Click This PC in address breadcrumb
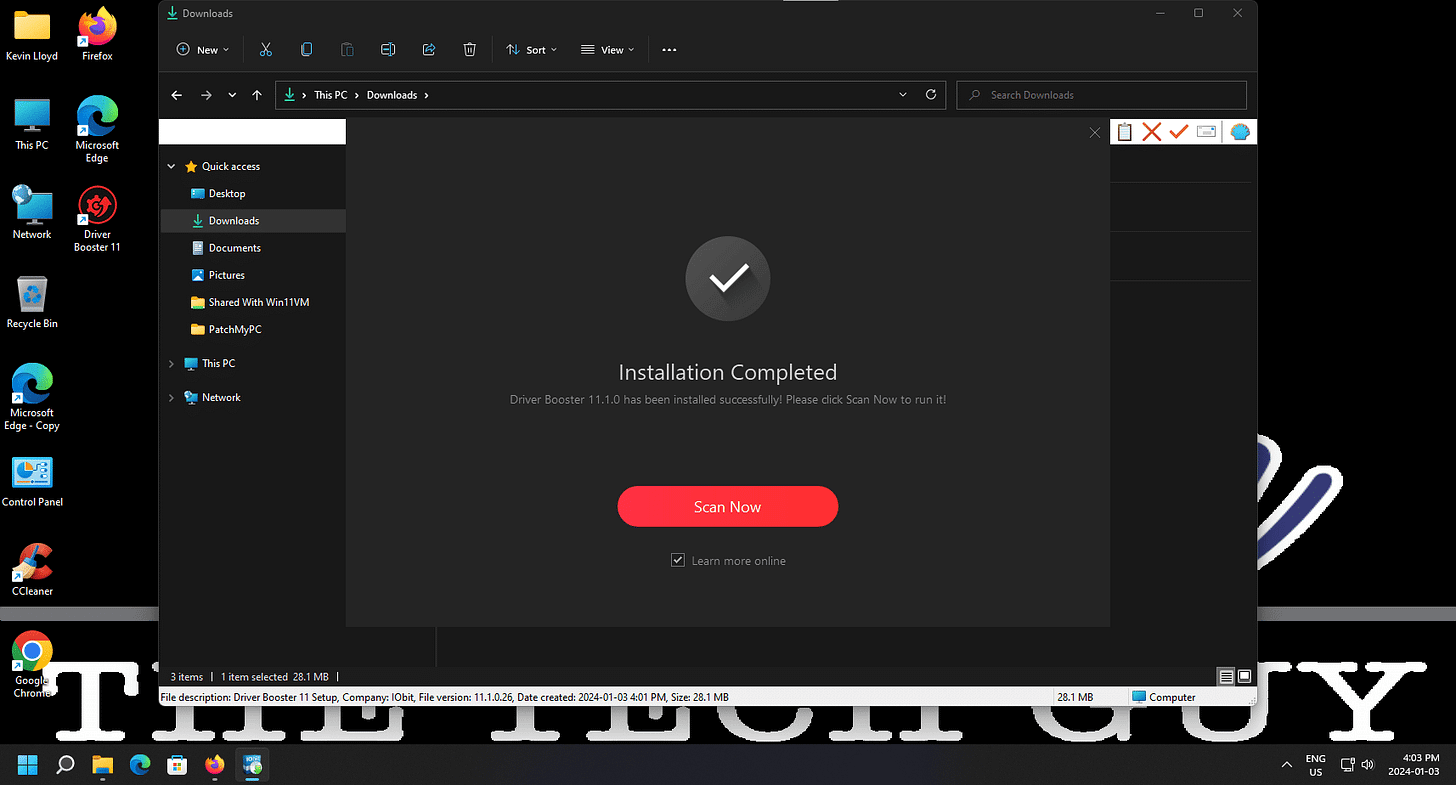 pos(330,95)
